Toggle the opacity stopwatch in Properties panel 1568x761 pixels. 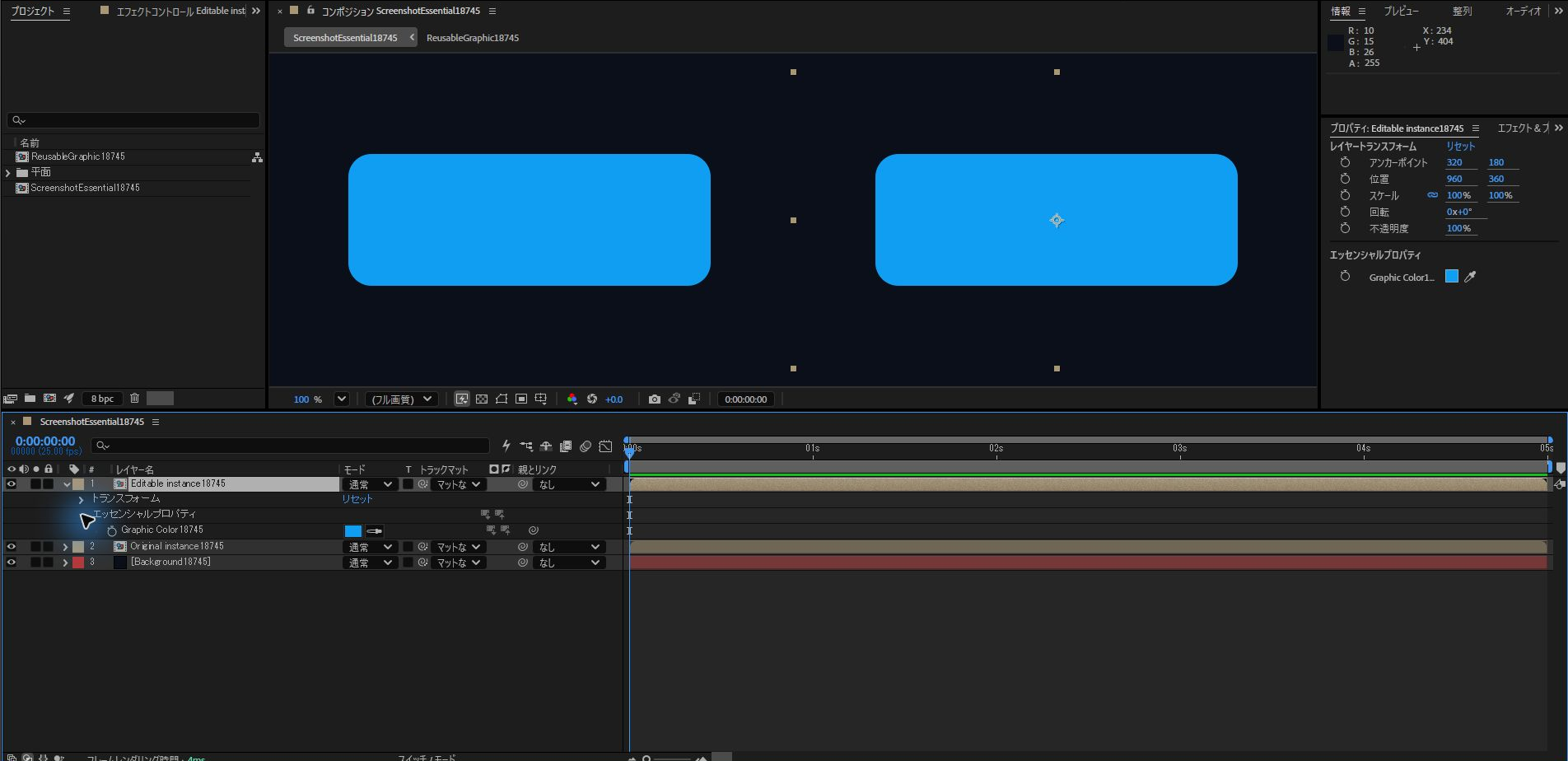click(1345, 228)
